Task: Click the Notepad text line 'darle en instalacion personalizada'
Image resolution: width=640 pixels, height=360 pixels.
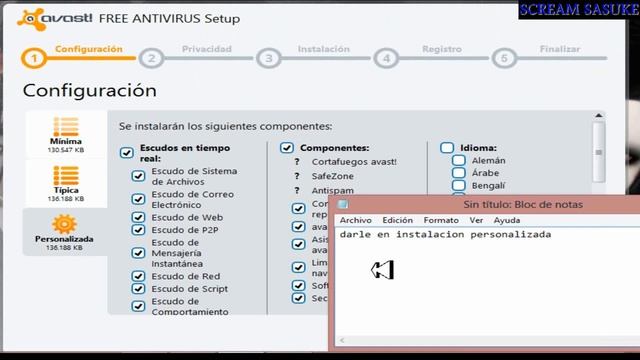Action: (445, 235)
